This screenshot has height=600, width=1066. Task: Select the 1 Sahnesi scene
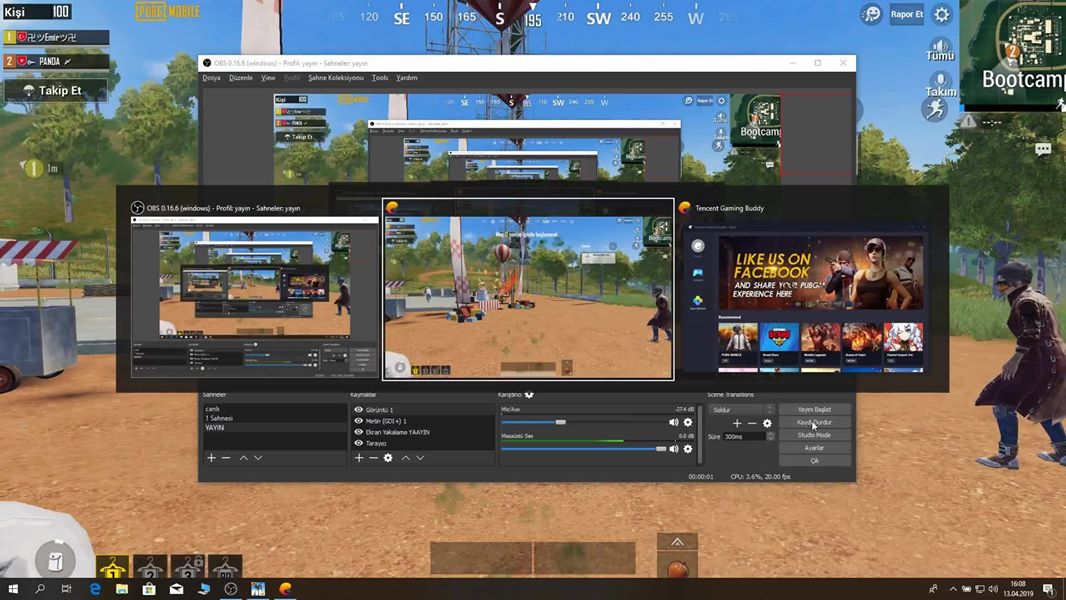point(275,418)
